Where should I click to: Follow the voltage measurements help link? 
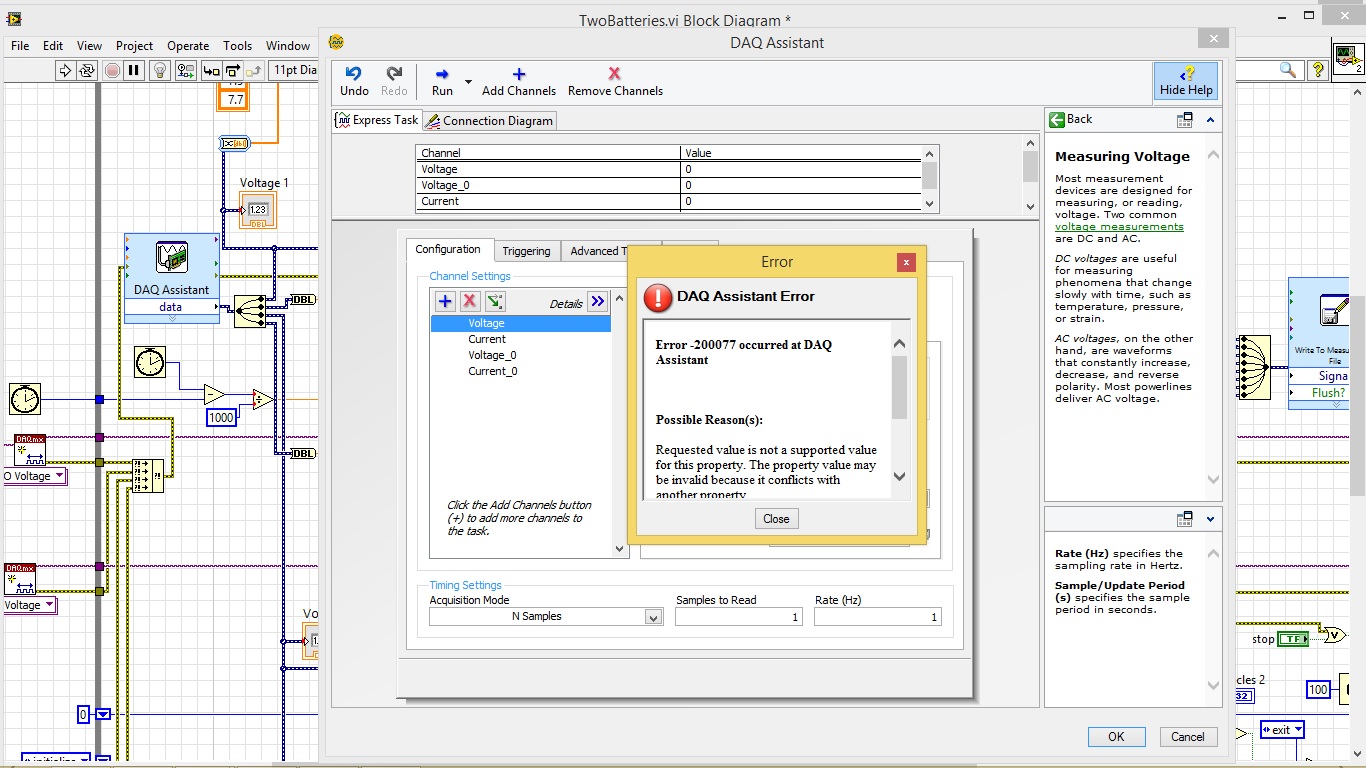1119,227
